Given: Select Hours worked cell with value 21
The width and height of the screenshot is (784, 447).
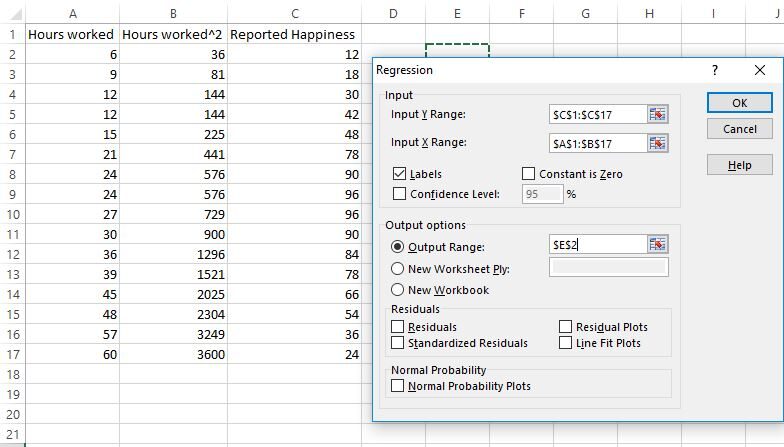Looking at the screenshot, I should click(x=72, y=154).
